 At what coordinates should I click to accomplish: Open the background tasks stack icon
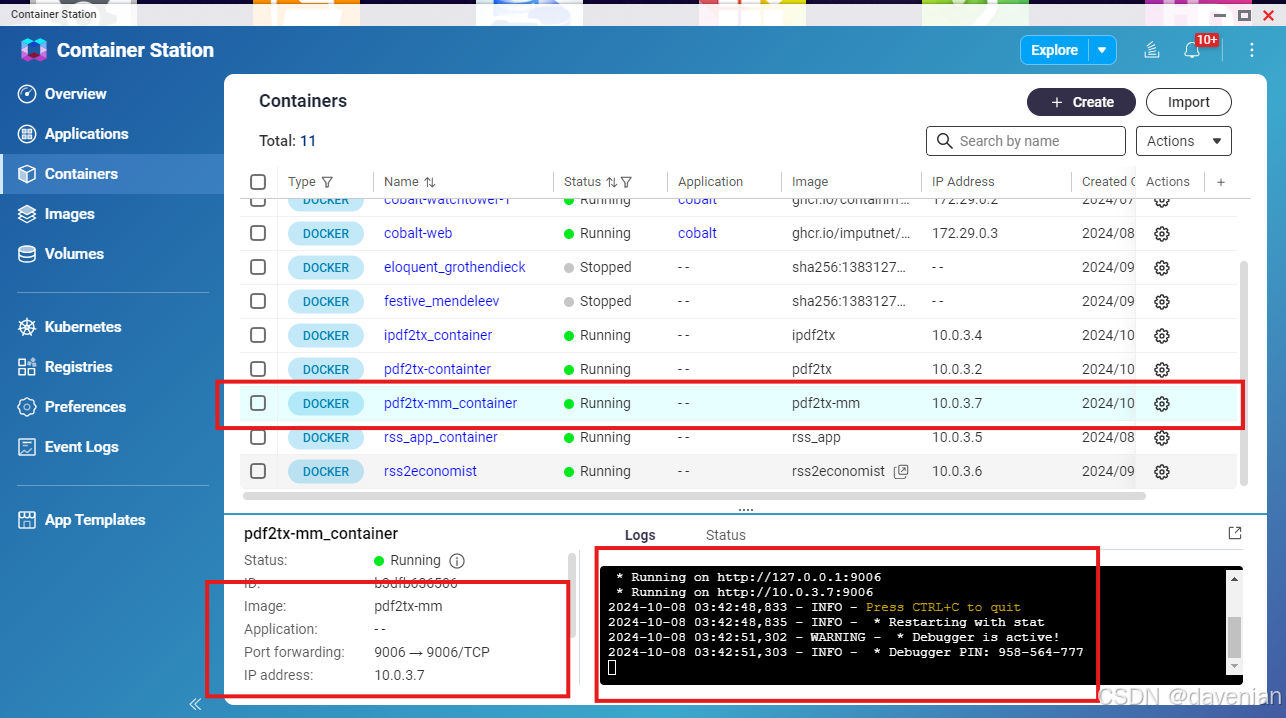(1152, 50)
